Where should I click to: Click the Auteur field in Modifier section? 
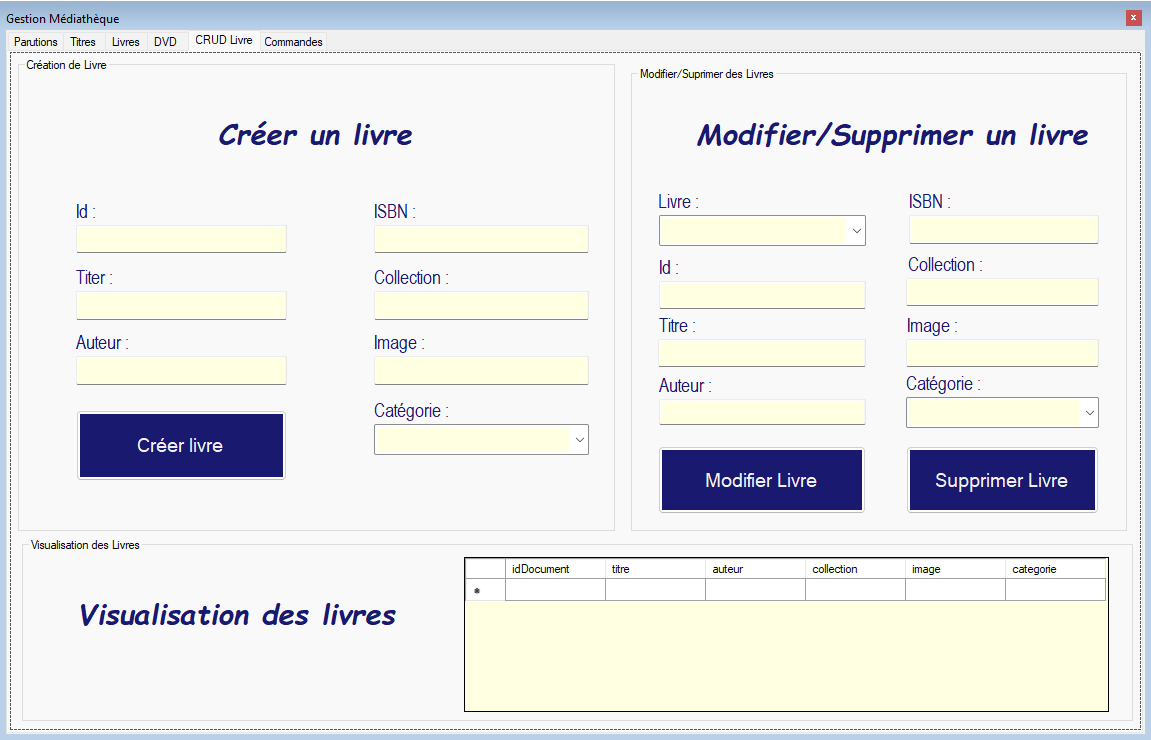tap(761, 412)
